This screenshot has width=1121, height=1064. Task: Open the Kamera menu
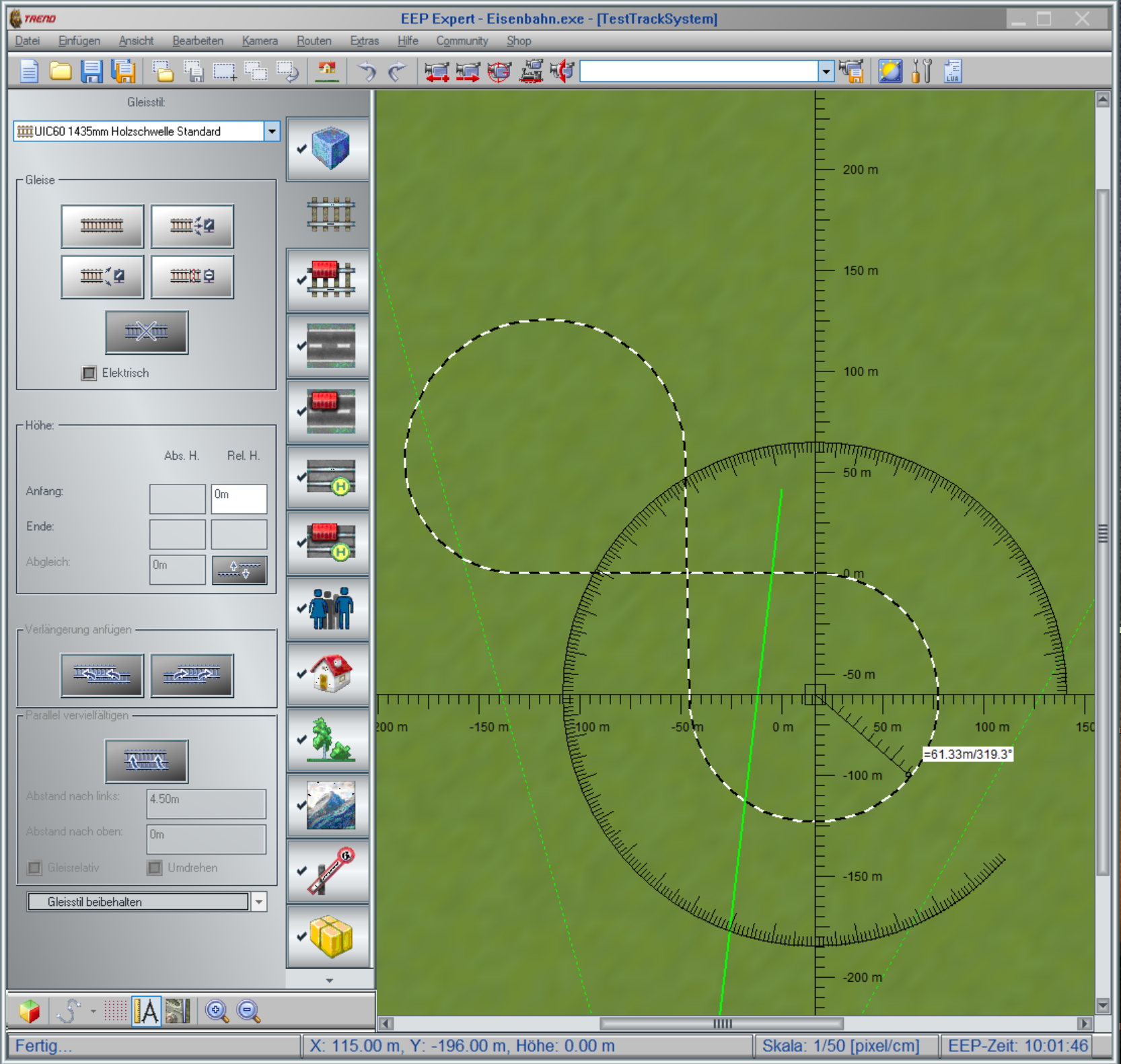tap(260, 41)
